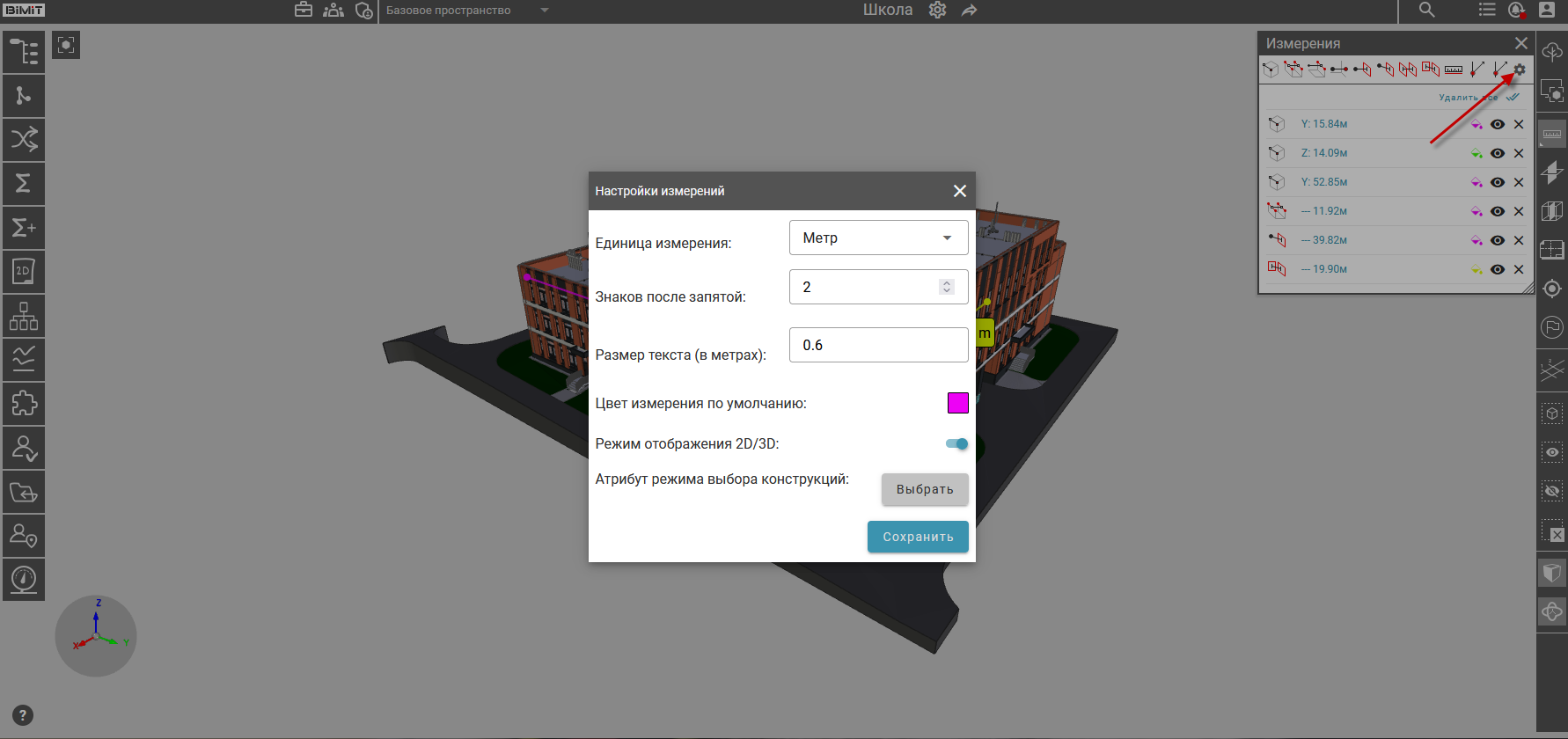Open the magenta default measurement color swatch
Image resolution: width=1568 pixels, height=739 pixels.
(957, 403)
